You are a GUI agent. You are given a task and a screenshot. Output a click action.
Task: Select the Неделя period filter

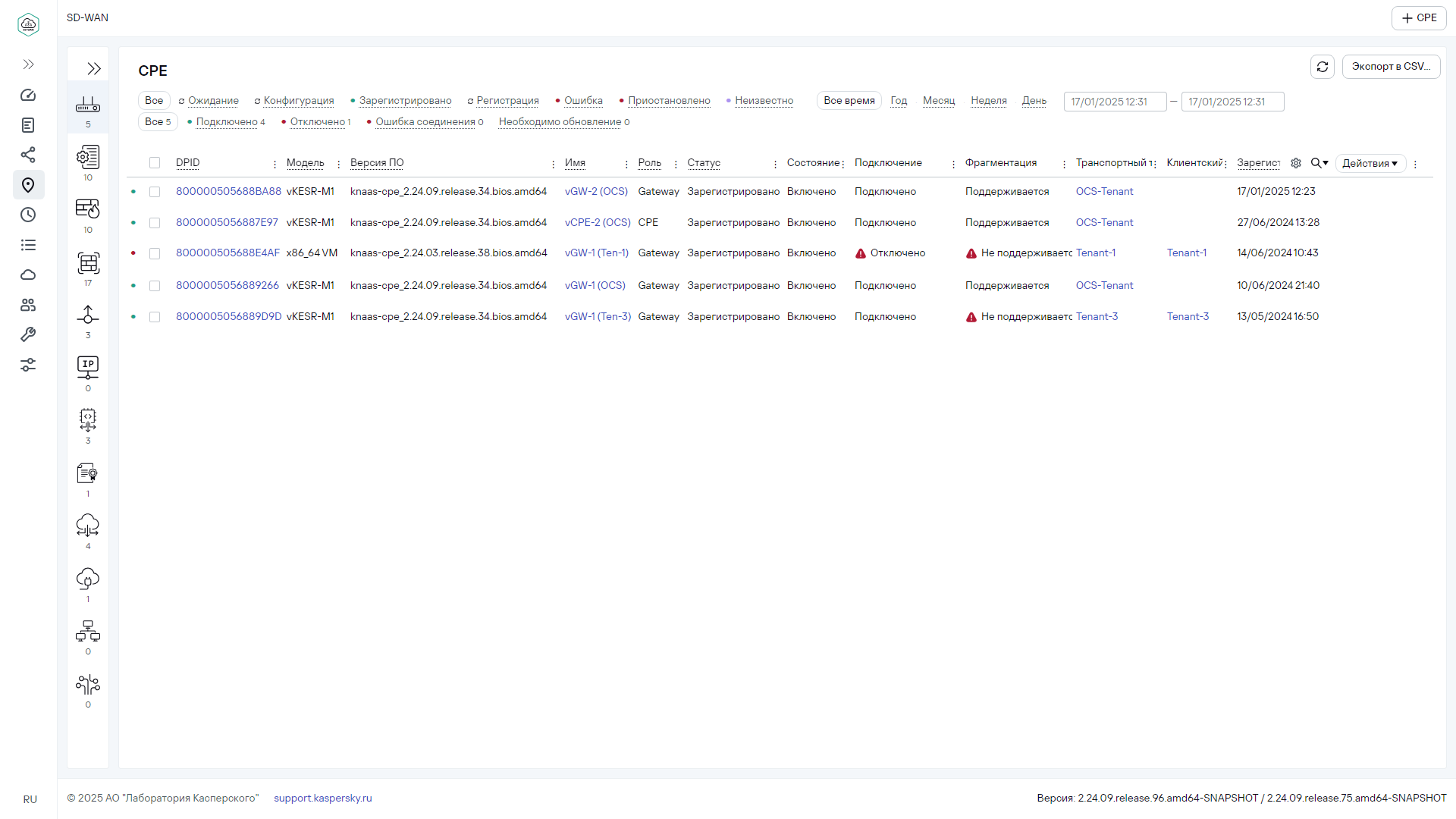989,101
